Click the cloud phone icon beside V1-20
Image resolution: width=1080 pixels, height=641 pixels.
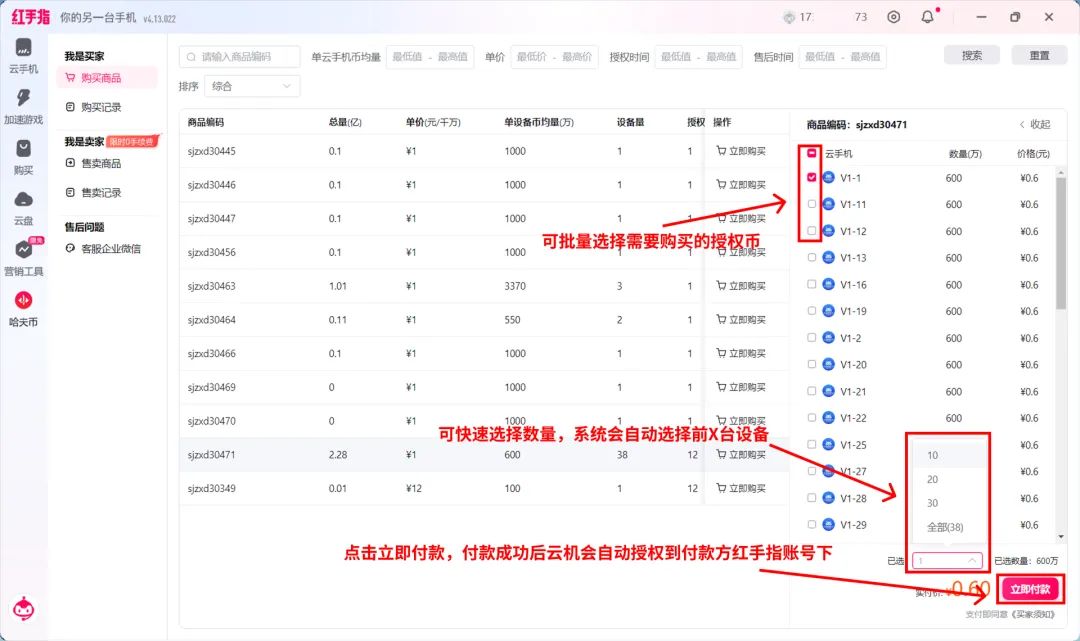[829, 364]
